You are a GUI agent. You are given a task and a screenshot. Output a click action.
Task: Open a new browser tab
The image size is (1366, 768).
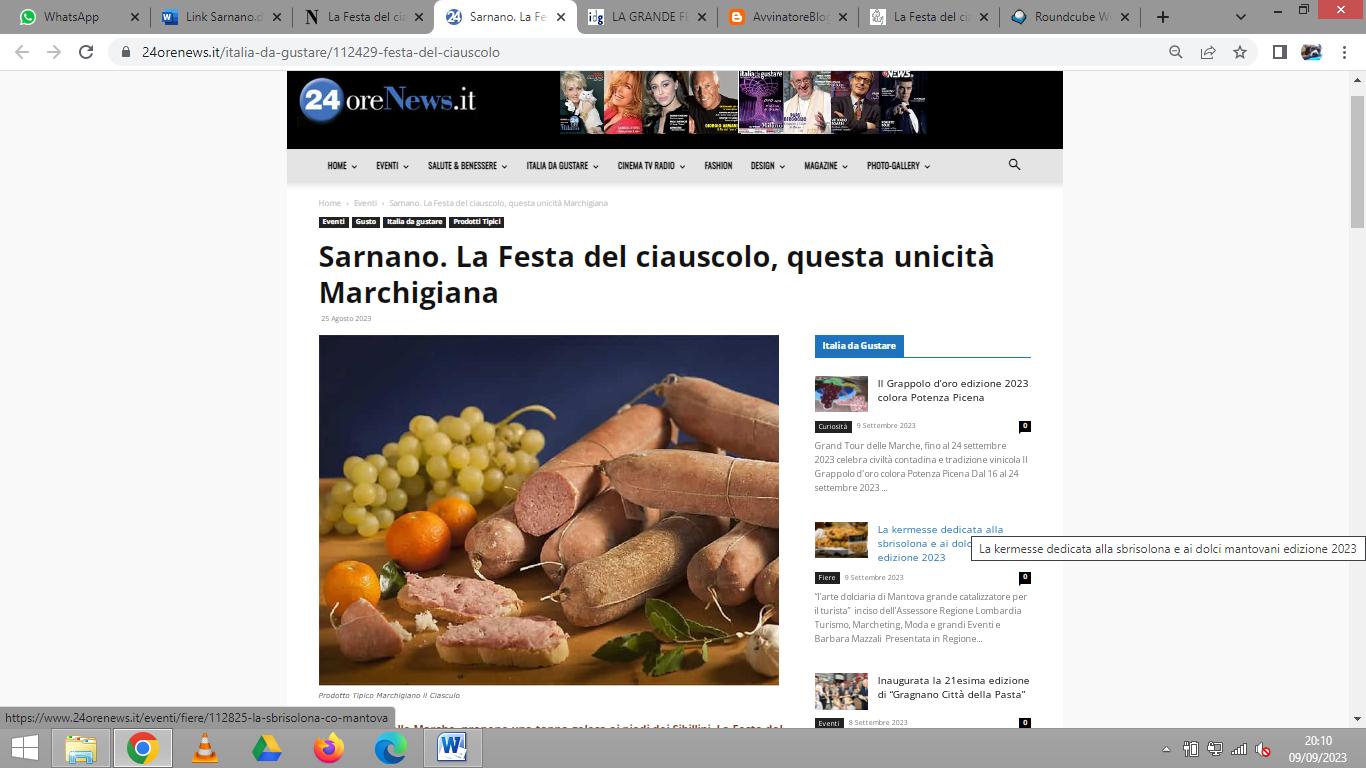[1162, 17]
